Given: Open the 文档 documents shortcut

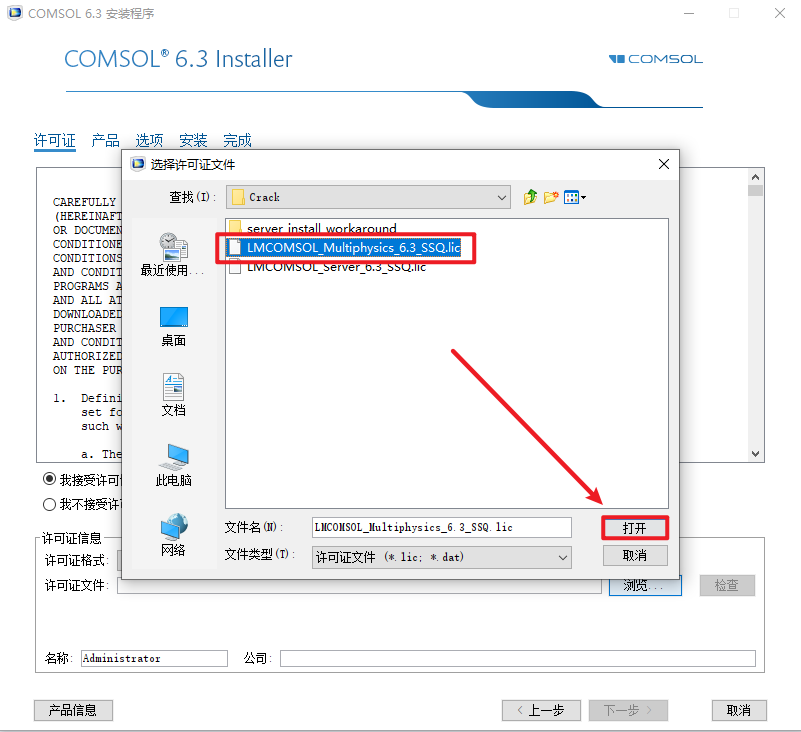Looking at the screenshot, I should (x=173, y=395).
